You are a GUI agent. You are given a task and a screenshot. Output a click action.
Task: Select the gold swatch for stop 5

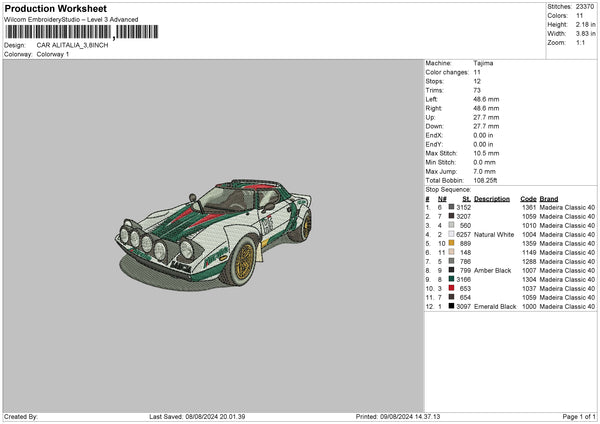(x=452, y=243)
